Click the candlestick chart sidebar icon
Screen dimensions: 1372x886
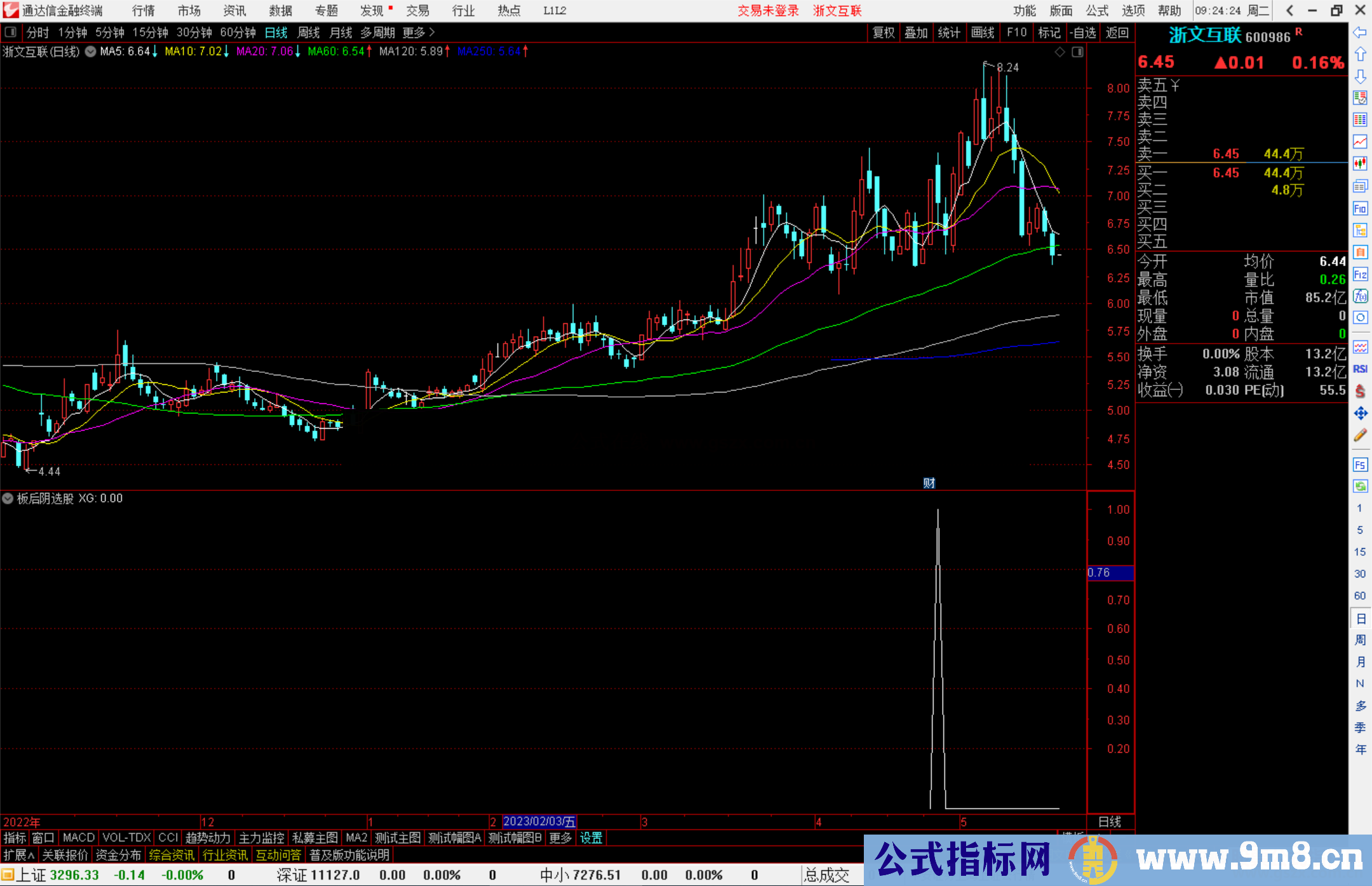[1360, 164]
